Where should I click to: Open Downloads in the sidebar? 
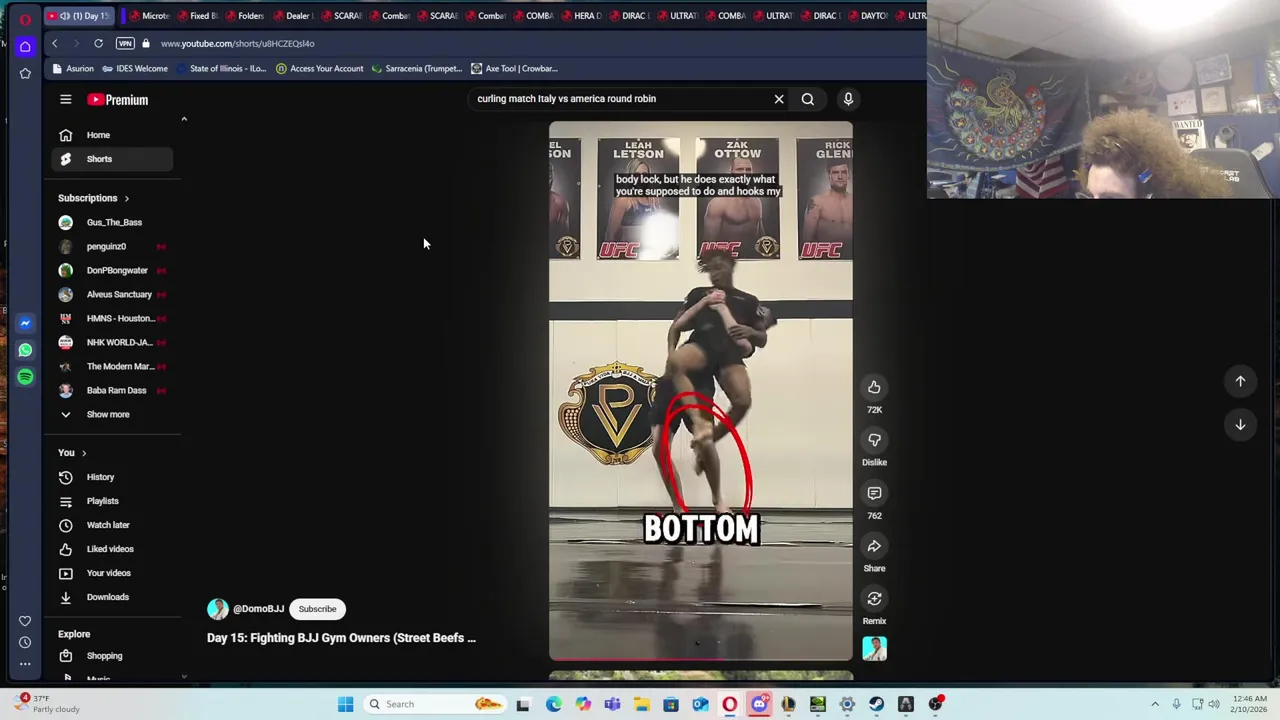pos(111,597)
